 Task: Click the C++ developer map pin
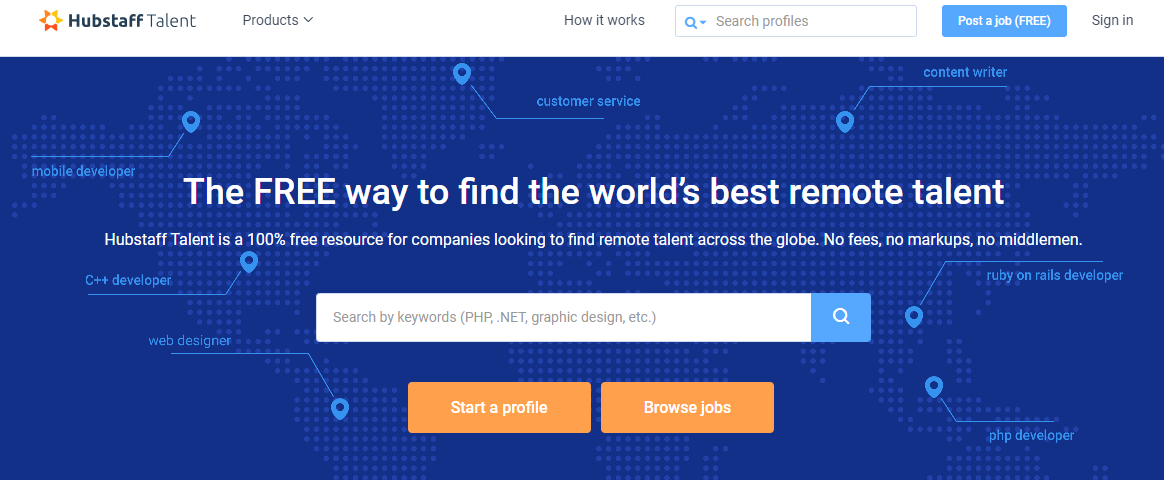tap(249, 262)
